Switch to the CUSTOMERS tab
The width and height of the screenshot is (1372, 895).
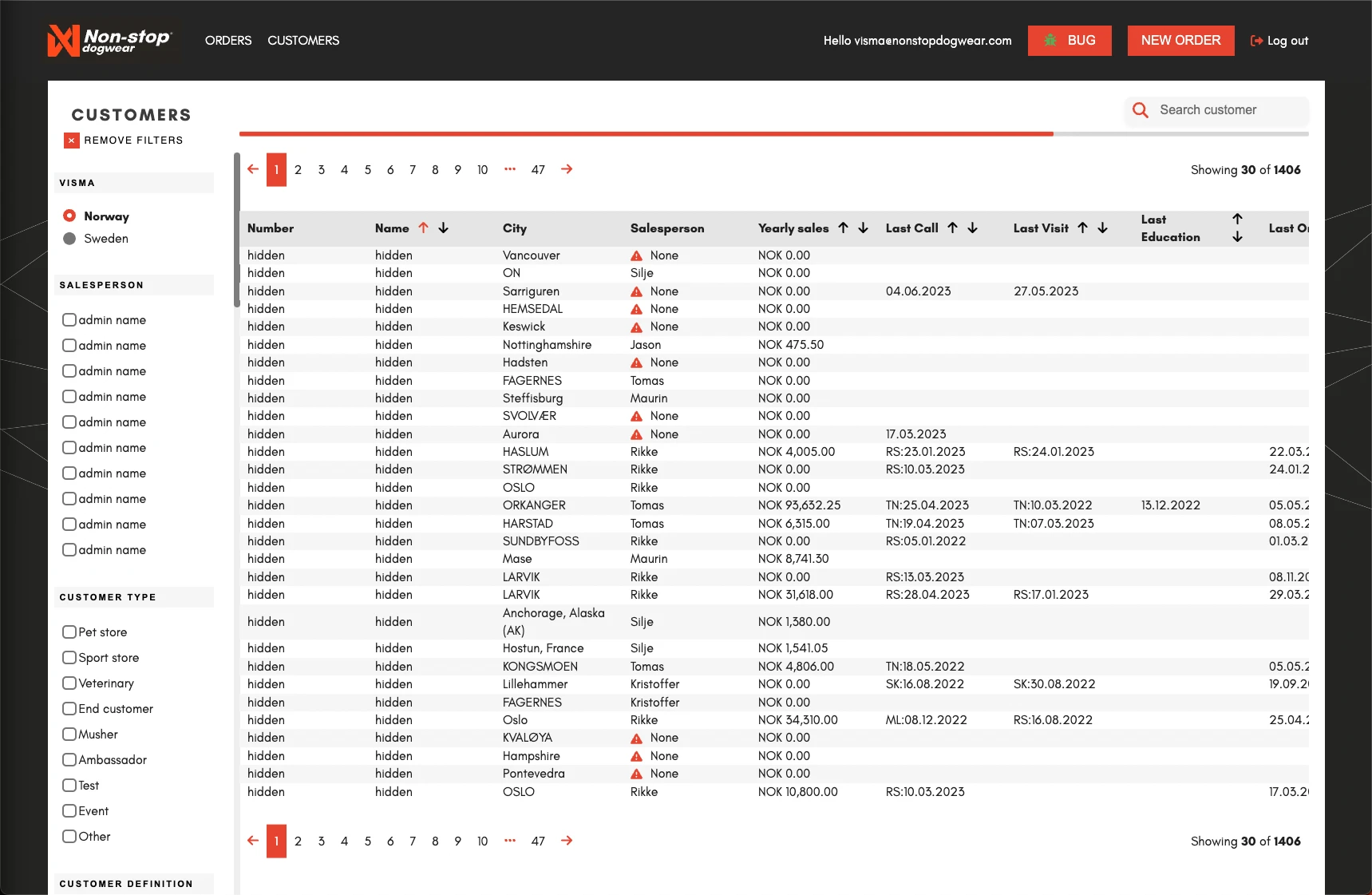(303, 40)
